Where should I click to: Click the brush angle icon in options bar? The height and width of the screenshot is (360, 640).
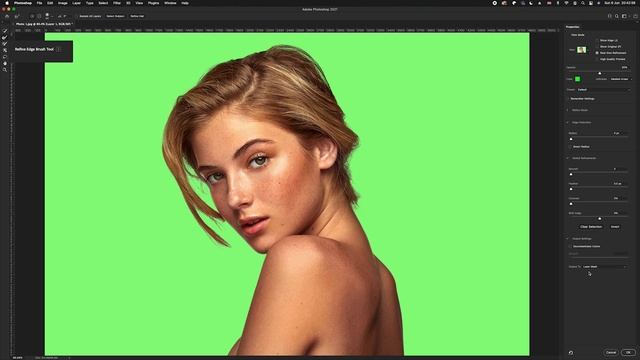[60, 16]
